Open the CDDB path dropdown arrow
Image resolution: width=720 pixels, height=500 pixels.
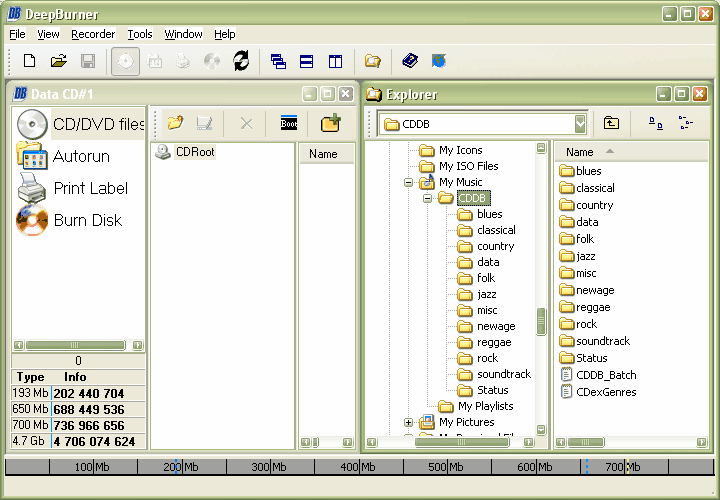580,124
